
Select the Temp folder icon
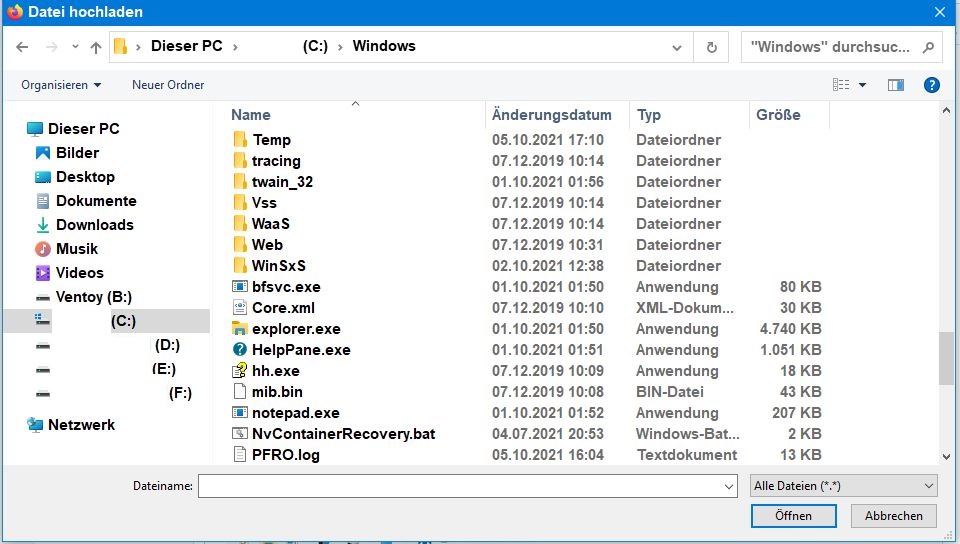[x=240, y=140]
